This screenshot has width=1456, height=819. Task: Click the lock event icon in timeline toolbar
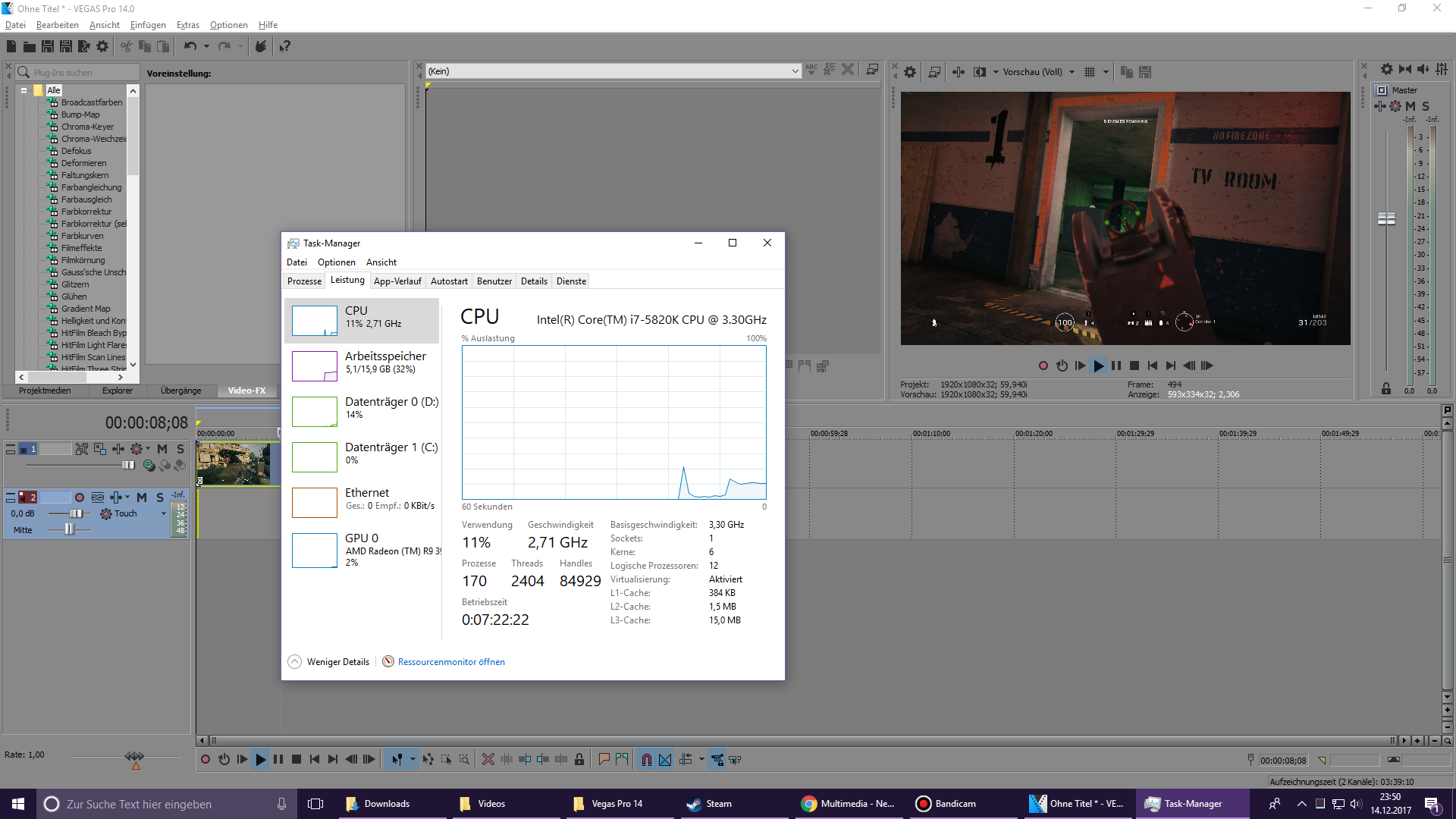(x=579, y=760)
